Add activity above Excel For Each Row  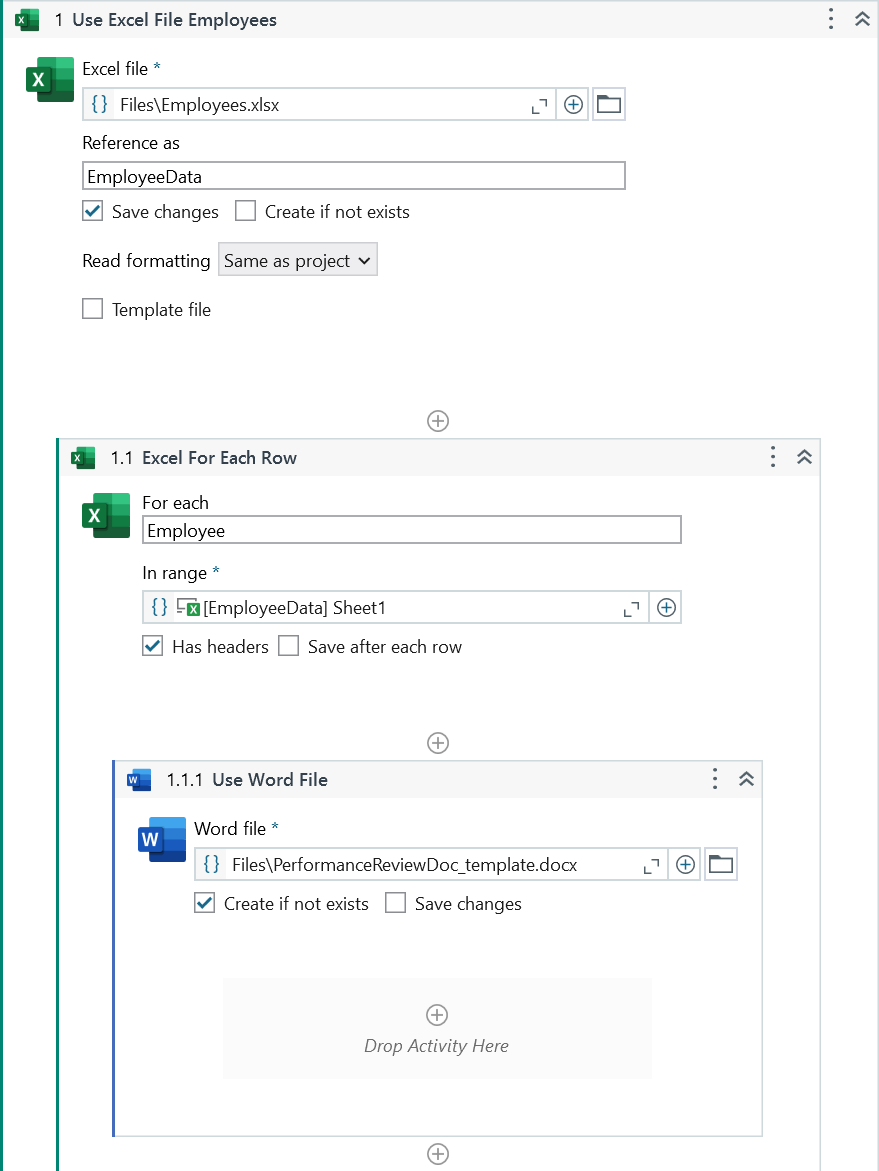coord(437,421)
